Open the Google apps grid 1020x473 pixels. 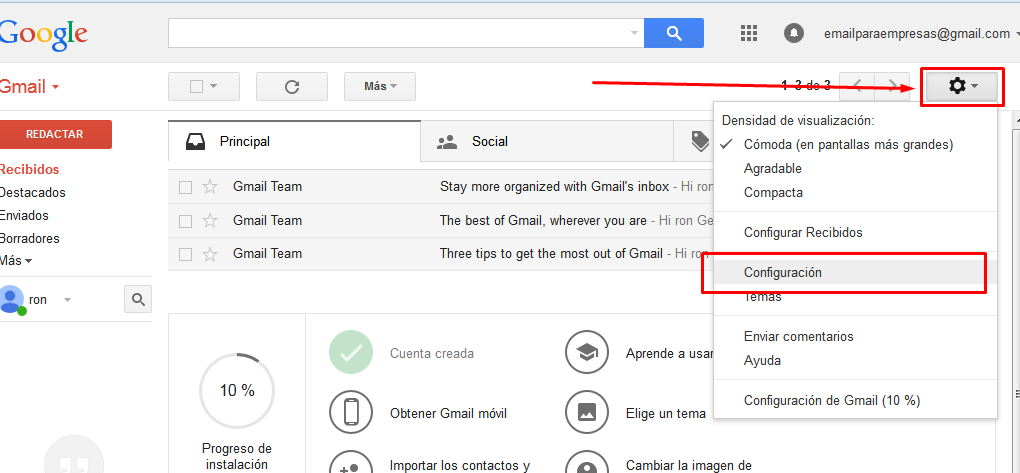(x=749, y=33)
